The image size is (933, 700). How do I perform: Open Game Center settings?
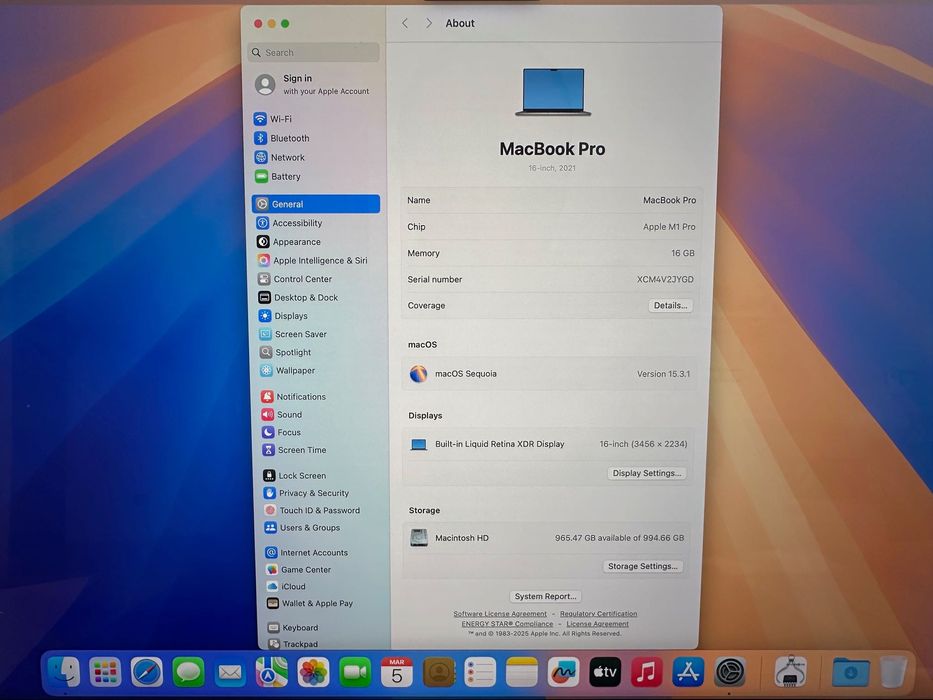click(299, 569)
